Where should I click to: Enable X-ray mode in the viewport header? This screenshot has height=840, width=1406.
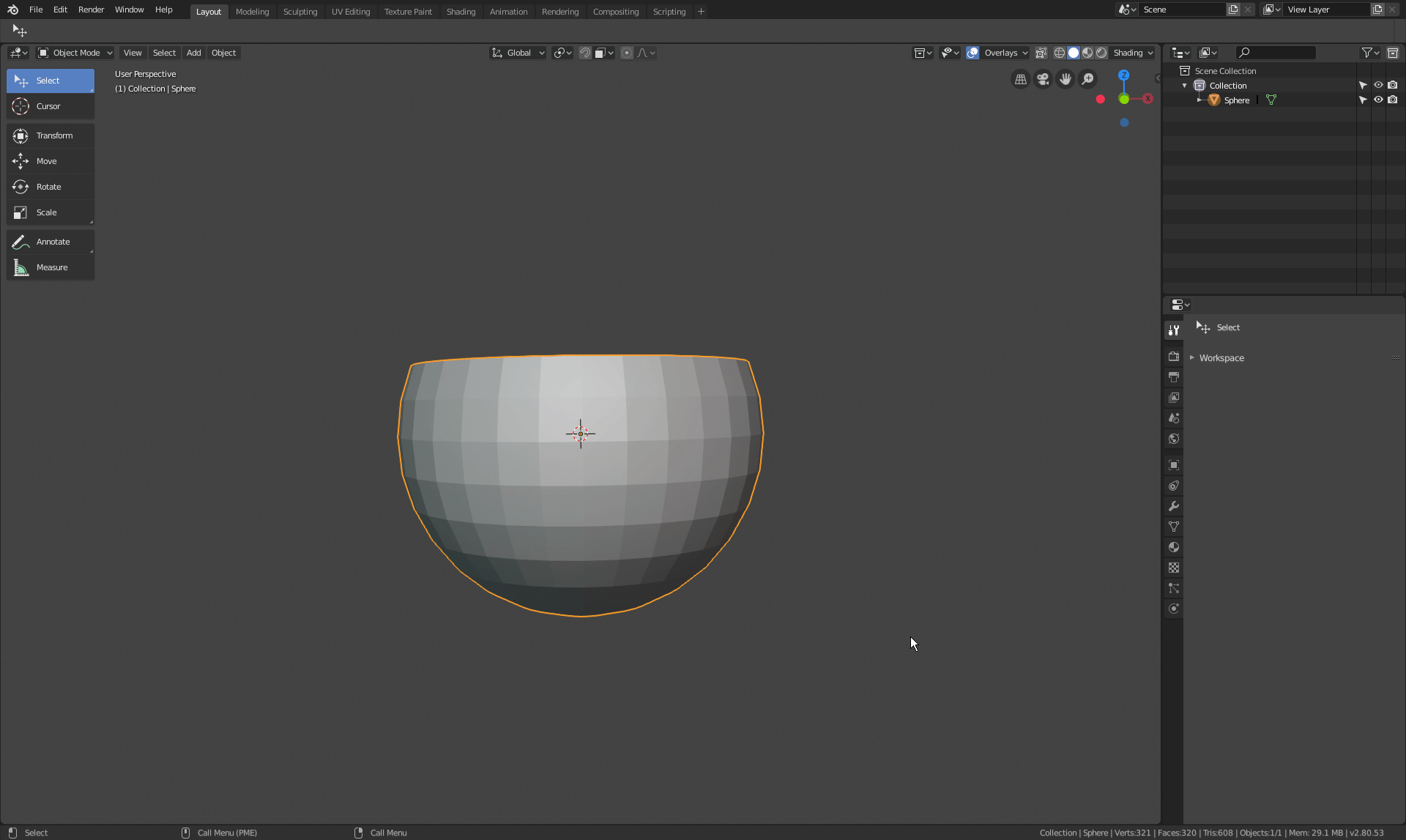coord(1041,53)
